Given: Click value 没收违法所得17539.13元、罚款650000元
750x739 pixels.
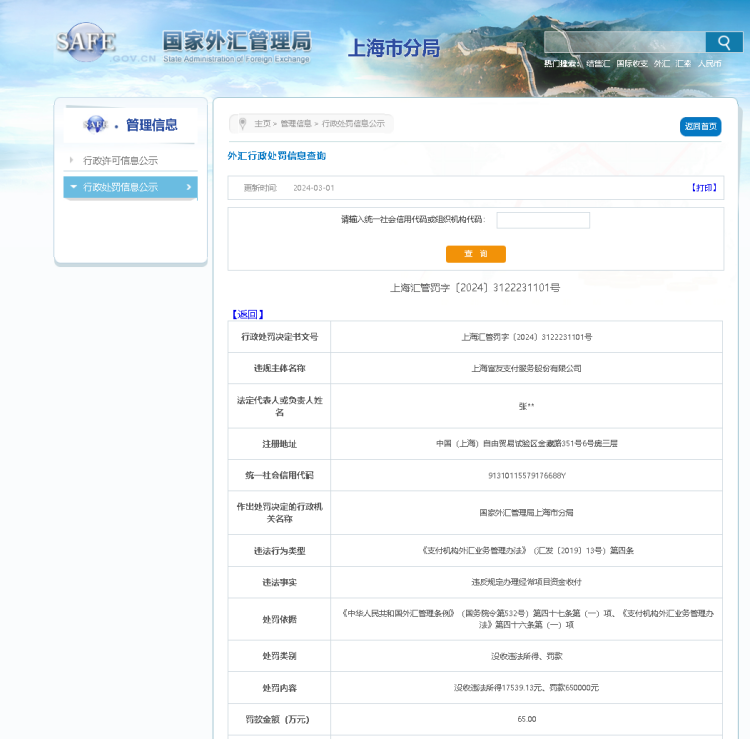Looking at the screenshot, I should [526, 688].
